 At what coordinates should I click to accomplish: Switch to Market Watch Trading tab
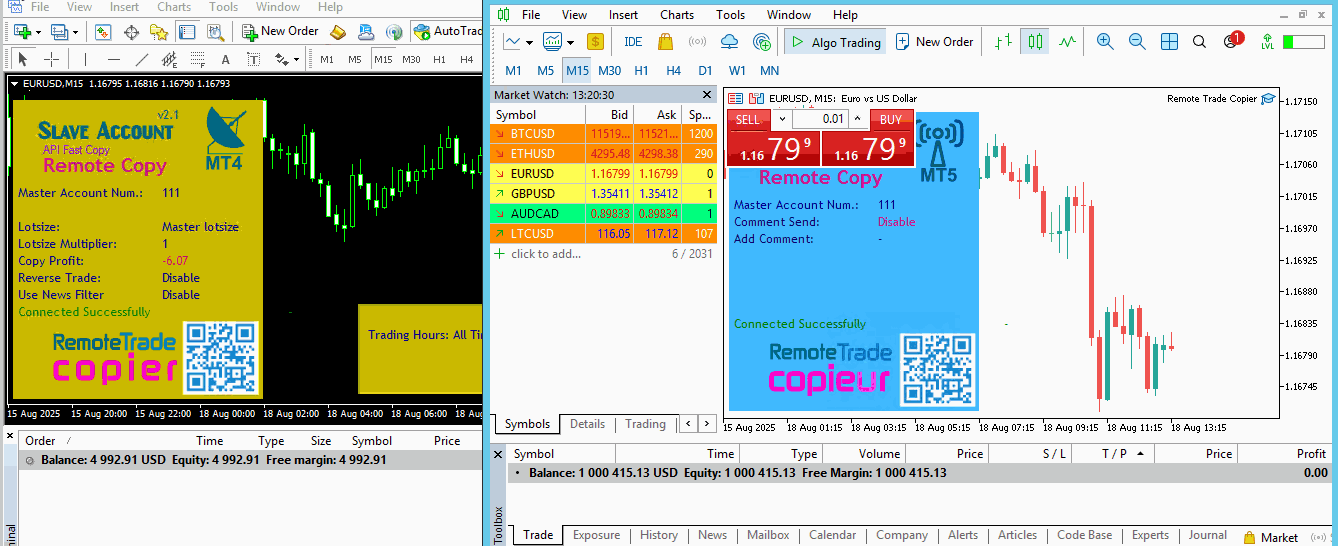[x=645, y=424]
